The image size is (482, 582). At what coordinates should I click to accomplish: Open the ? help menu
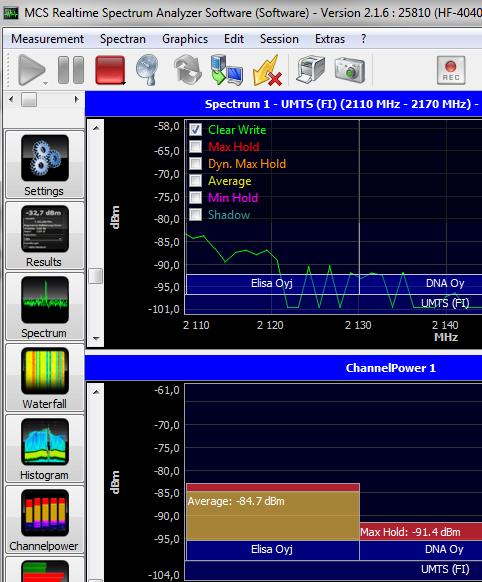pyautogui.click(x=363, y=39)
